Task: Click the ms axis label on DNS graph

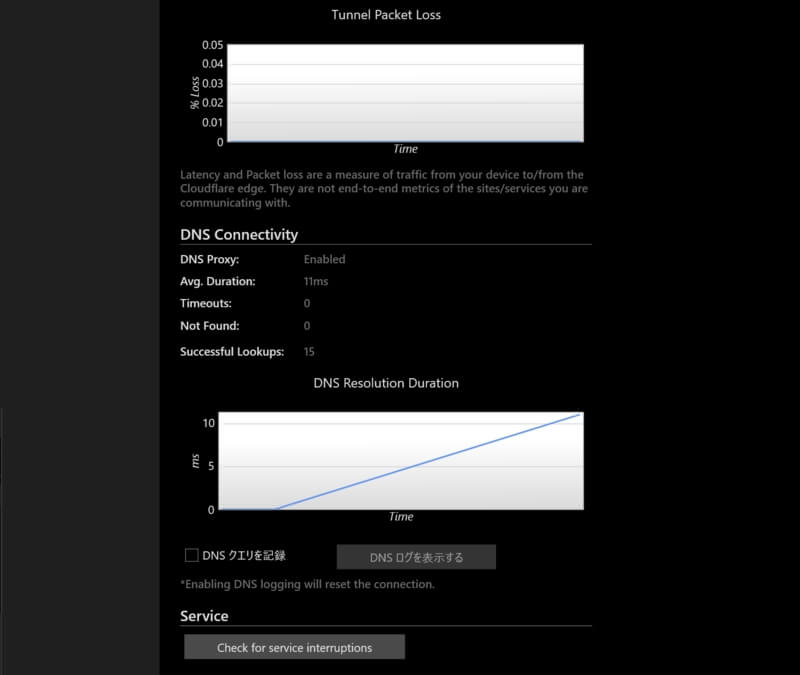Action: (196, 461)
